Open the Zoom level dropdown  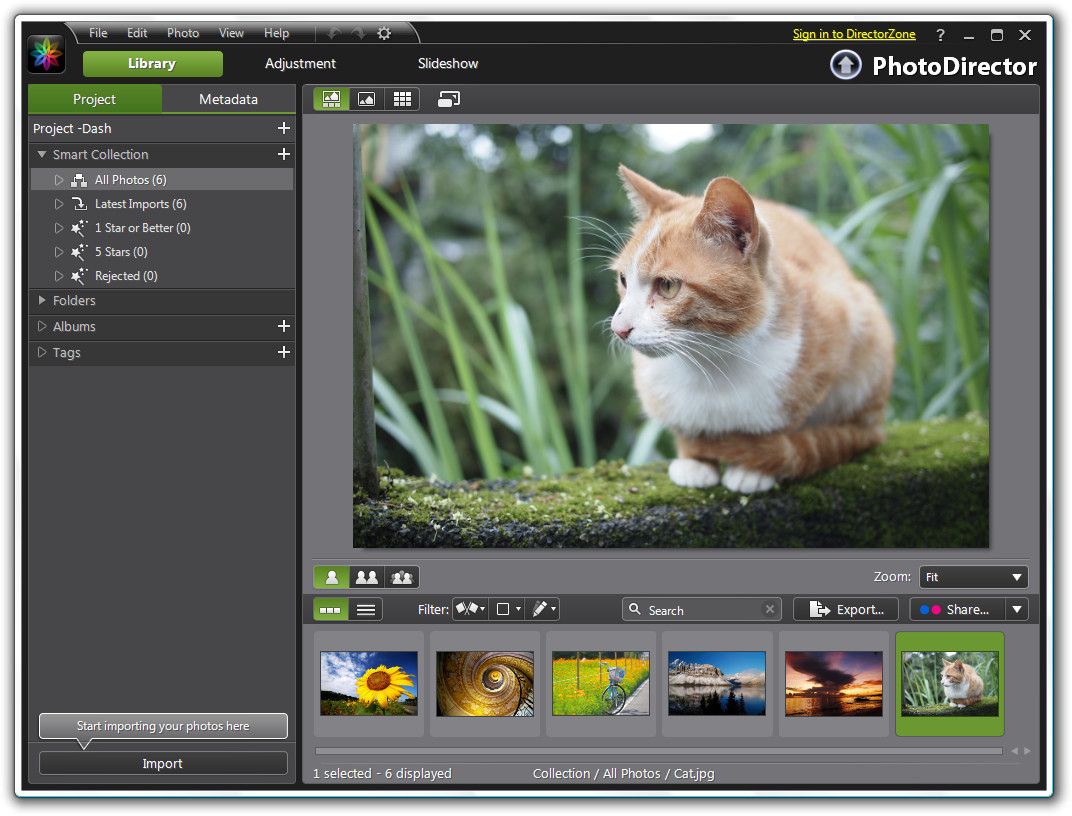pyautogui.click(x=973, y=577)
